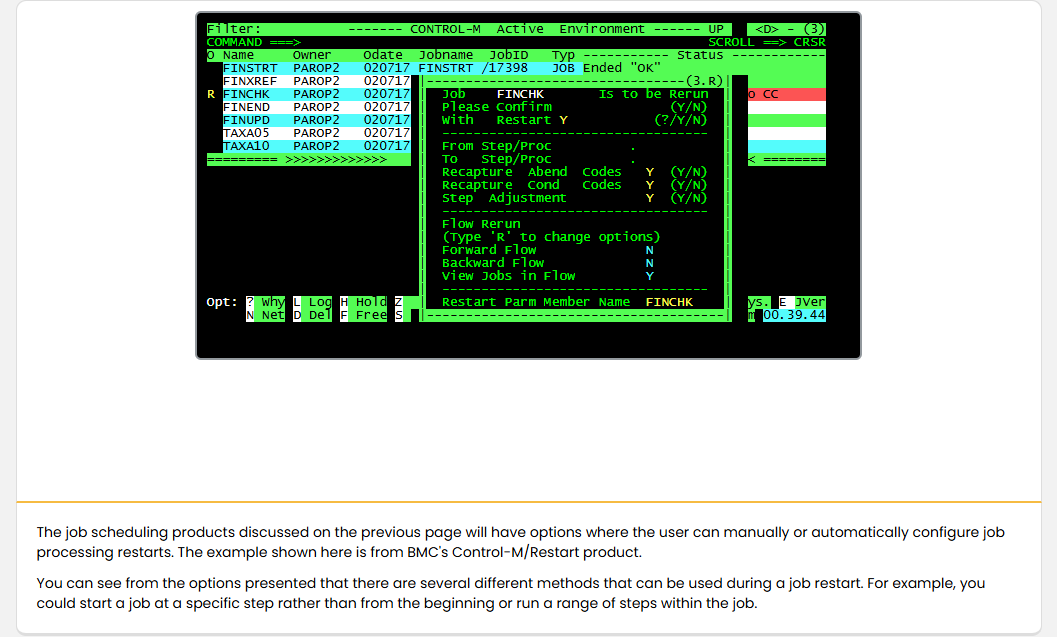Viewport: 1057px width, 637px height.
Task: Click the '(Type 'R' to change options)' text
Action: tap(551, 237)
